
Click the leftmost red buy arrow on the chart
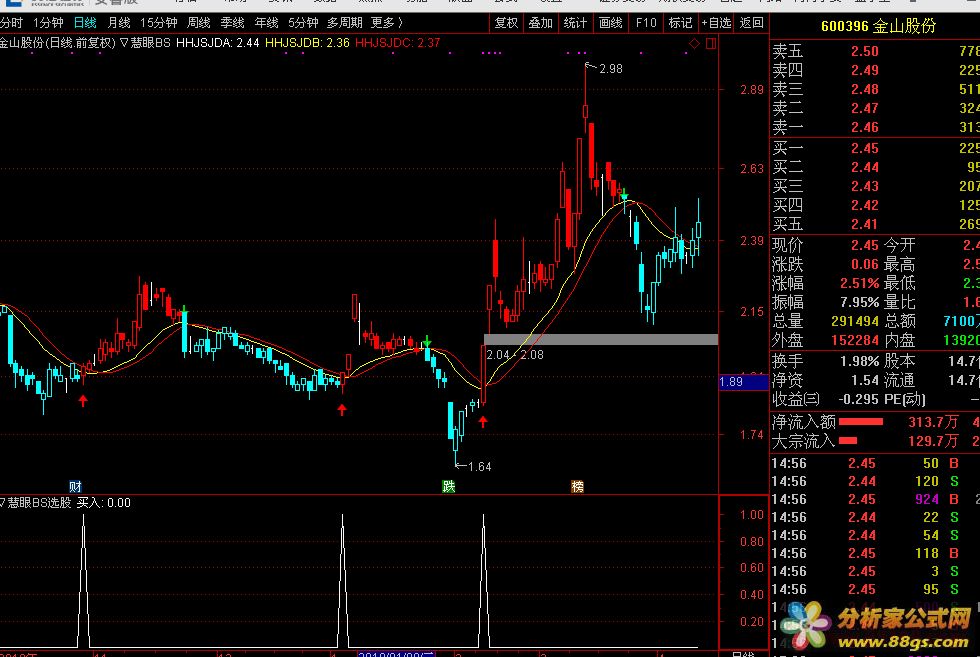click(x=83, y=401)
